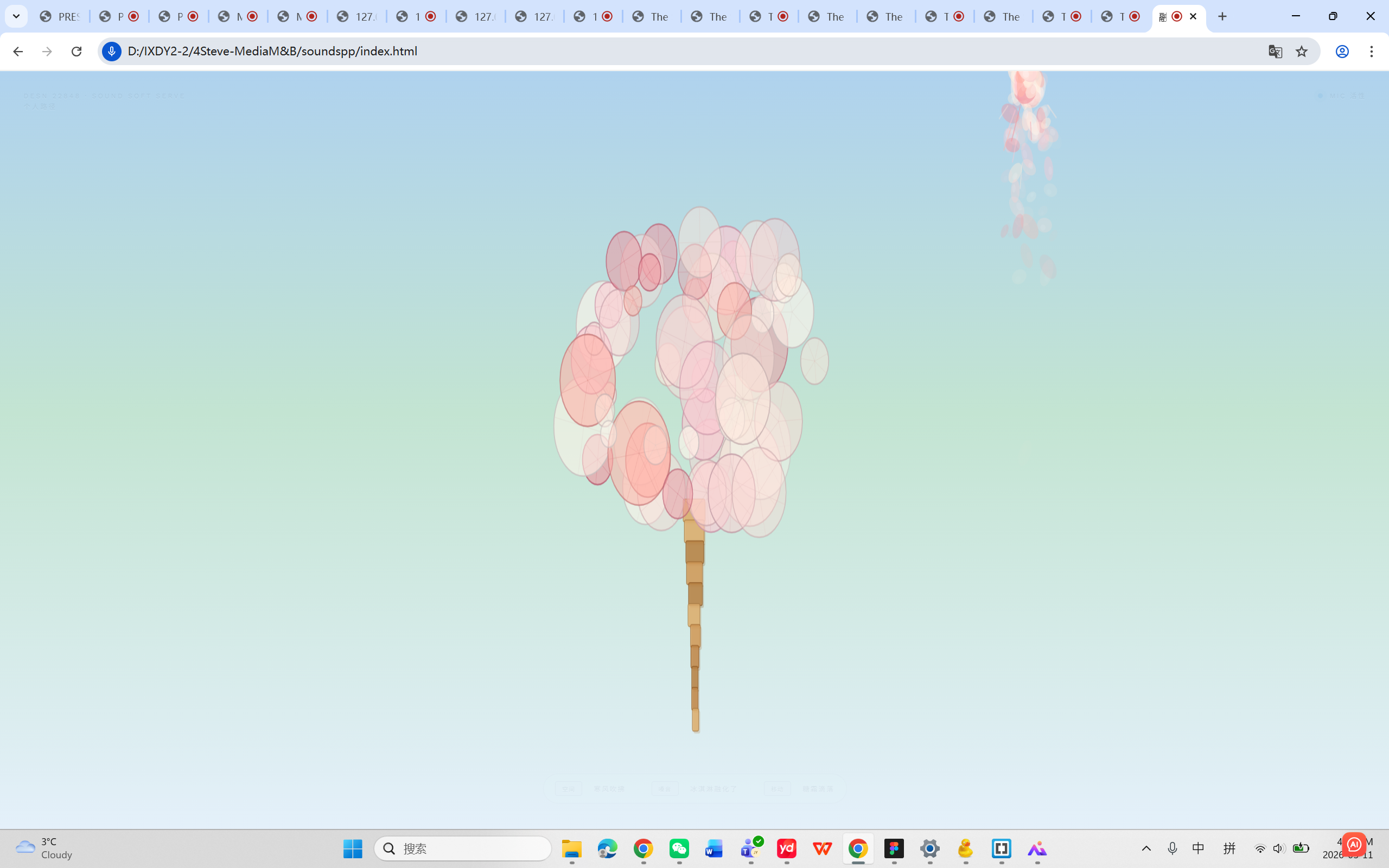Activate the 空间 key control at the bottom
The width and height of the screenshot is (1389, 868).
(x=569, y=789)
